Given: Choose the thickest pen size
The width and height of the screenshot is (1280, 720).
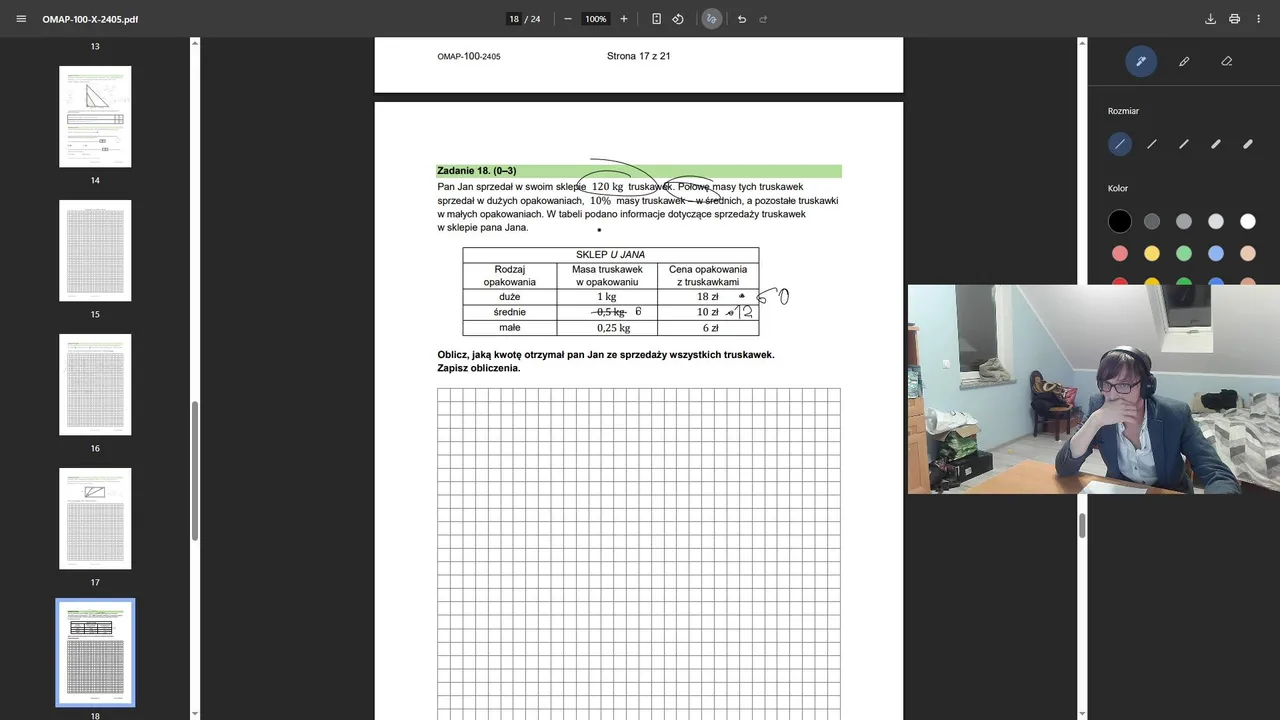Looking at the screenshot, I should 1248,144.
